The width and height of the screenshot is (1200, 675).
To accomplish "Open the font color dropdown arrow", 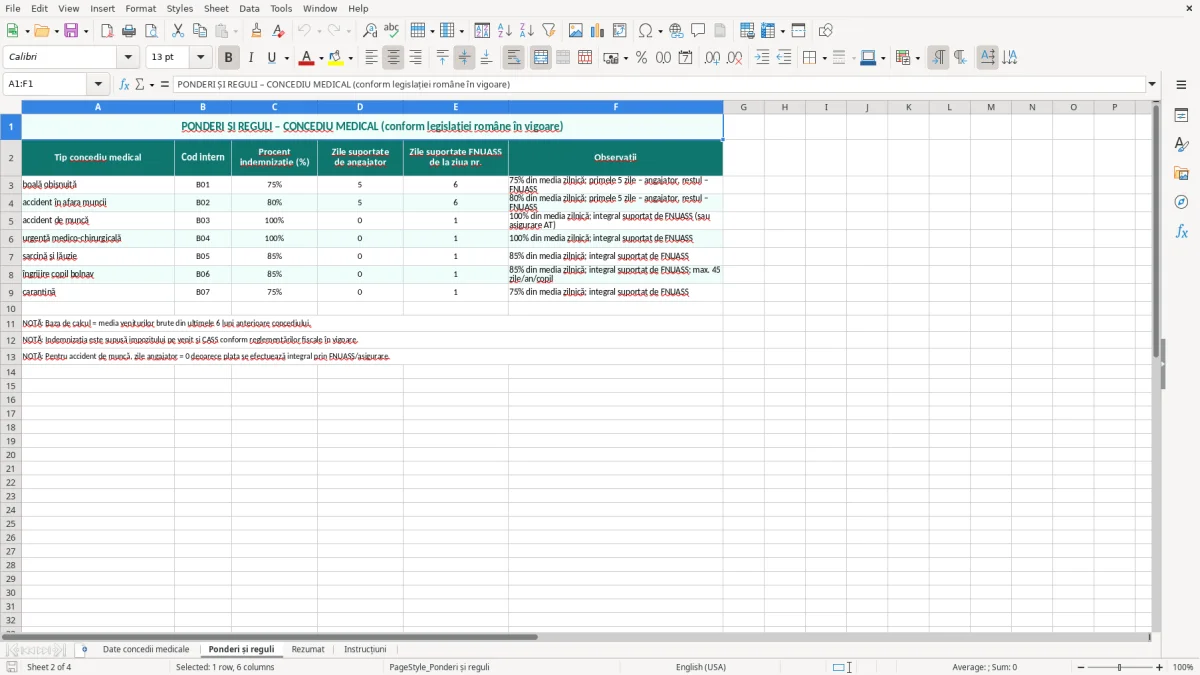I will 321,58.
